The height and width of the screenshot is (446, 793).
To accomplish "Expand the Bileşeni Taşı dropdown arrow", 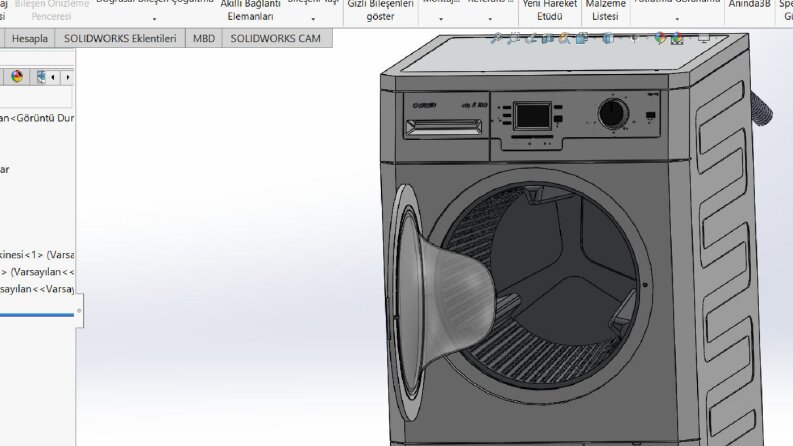I will tap(313, 19).
